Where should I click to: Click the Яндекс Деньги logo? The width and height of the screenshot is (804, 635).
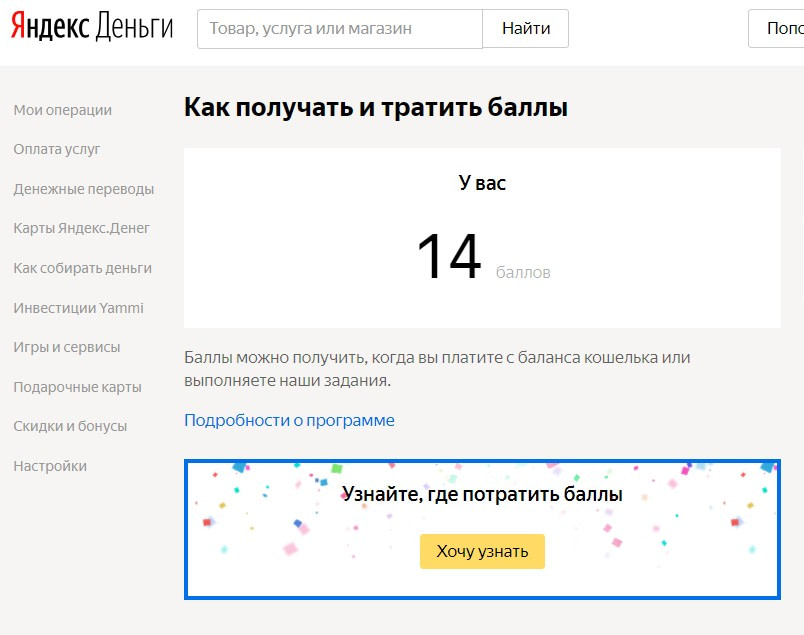click(x=92, y=29)
